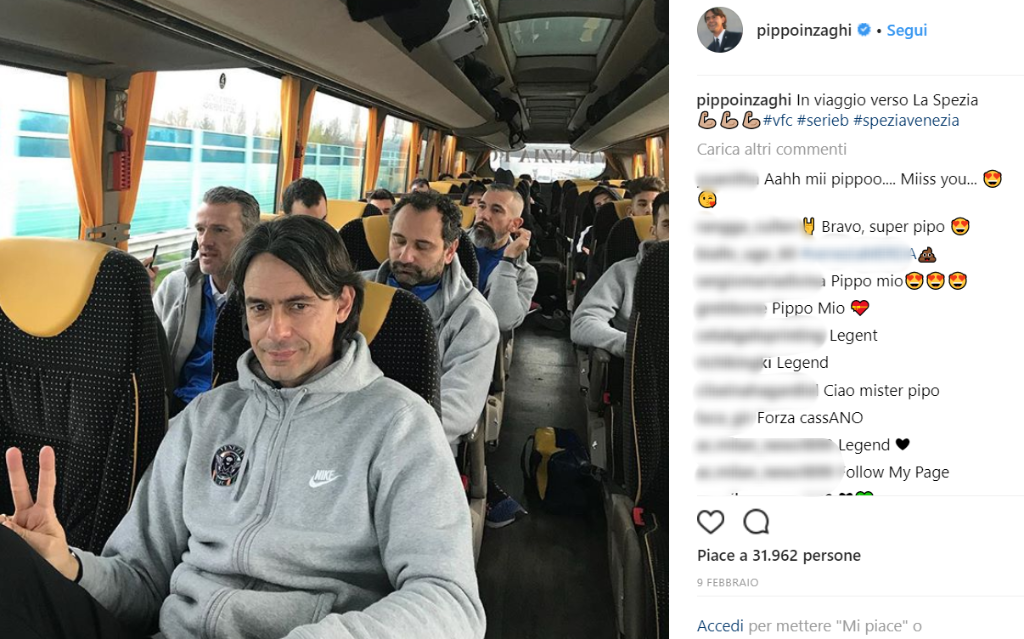1024x639 pixels.
Task: Open the #vfc hashtag
Action: 778,120
